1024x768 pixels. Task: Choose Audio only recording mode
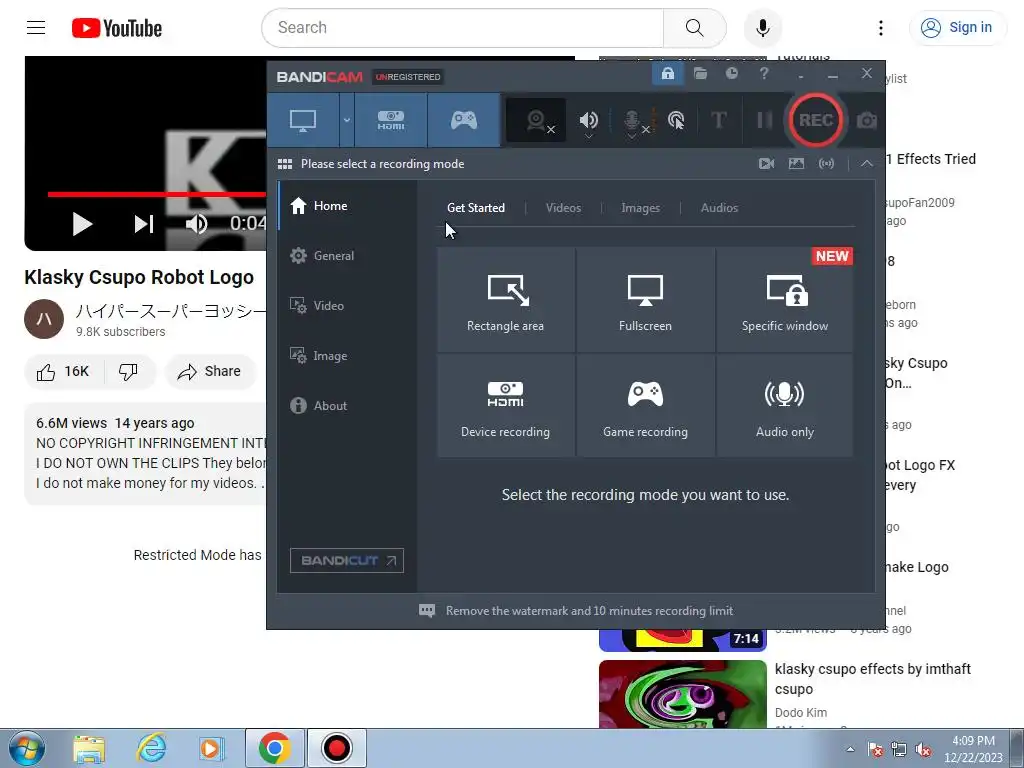(x=785, y=406)
